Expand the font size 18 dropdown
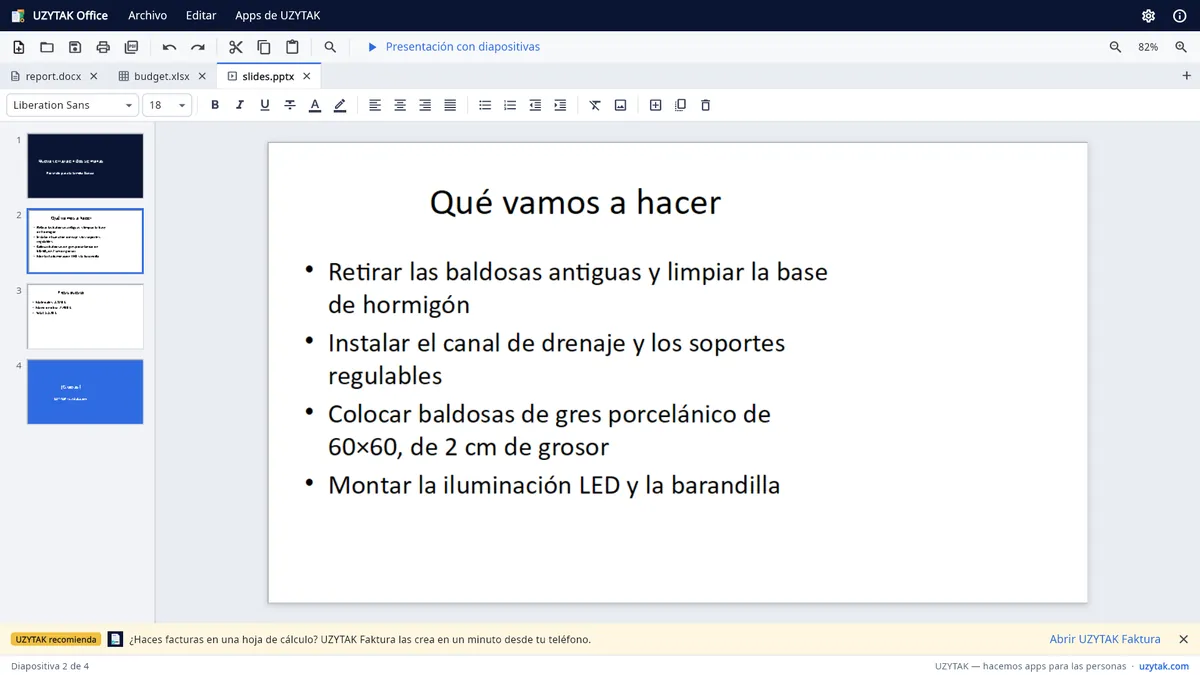 click(x=168, y=105)
